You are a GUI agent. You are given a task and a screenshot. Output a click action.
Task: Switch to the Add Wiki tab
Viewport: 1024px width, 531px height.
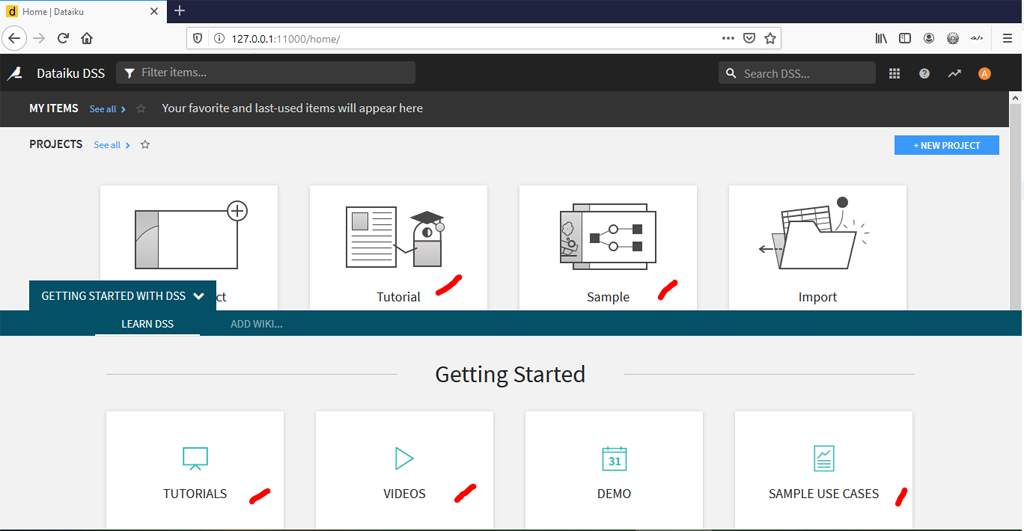coord(256,324)
